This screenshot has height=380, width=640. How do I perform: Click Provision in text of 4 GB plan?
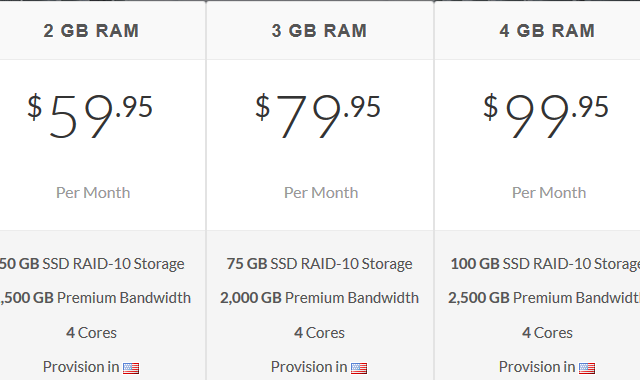click(x=537, y=367)
